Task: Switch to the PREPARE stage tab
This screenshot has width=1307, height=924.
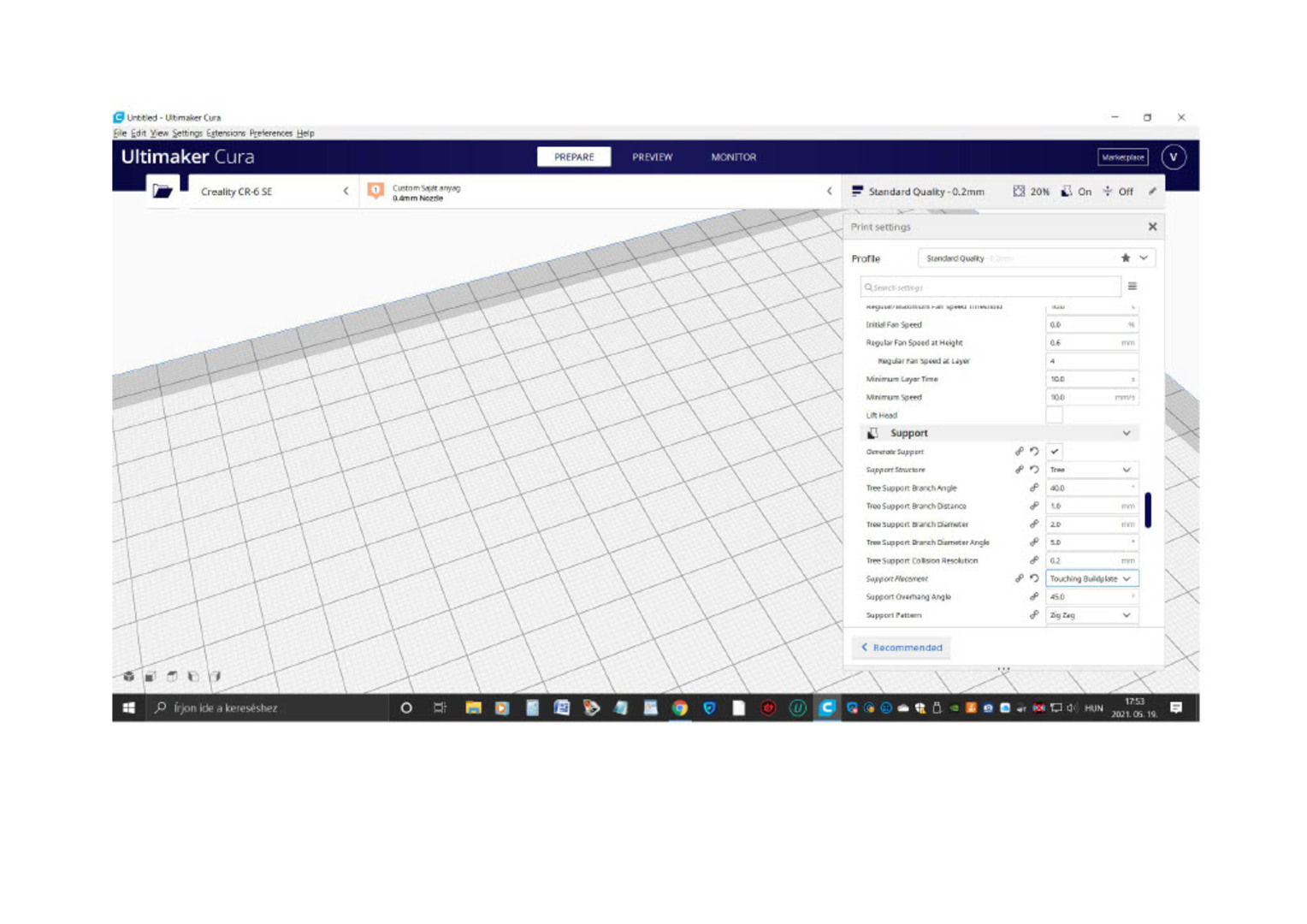Action: click(574, 157)
